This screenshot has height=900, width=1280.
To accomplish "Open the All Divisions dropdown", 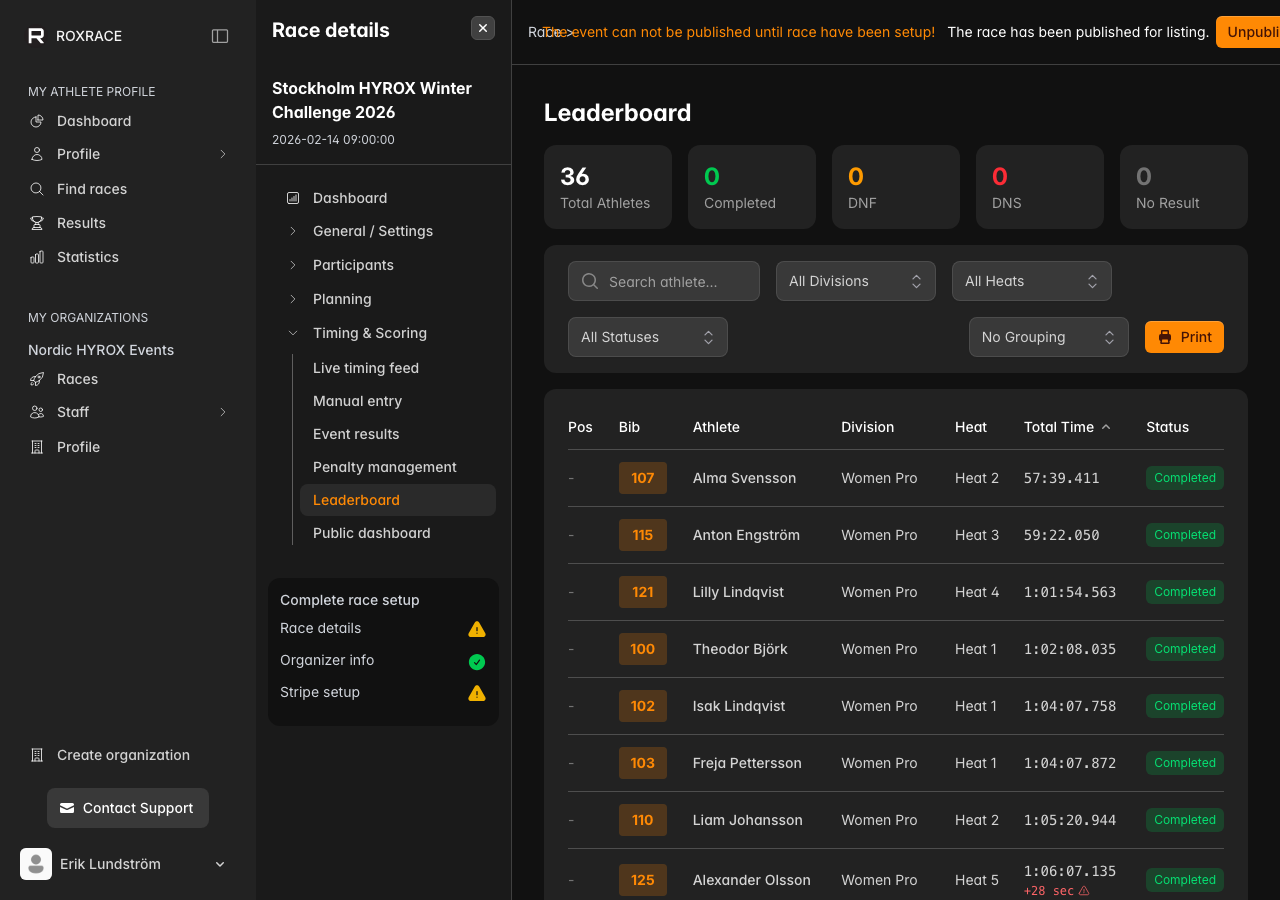I will click(x=856, y=281).
